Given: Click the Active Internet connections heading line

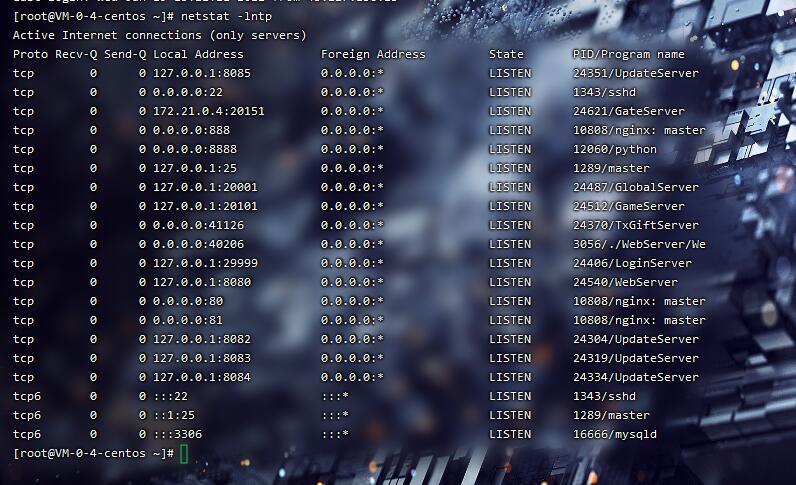Looking at the screenshot, I should 159,35.
